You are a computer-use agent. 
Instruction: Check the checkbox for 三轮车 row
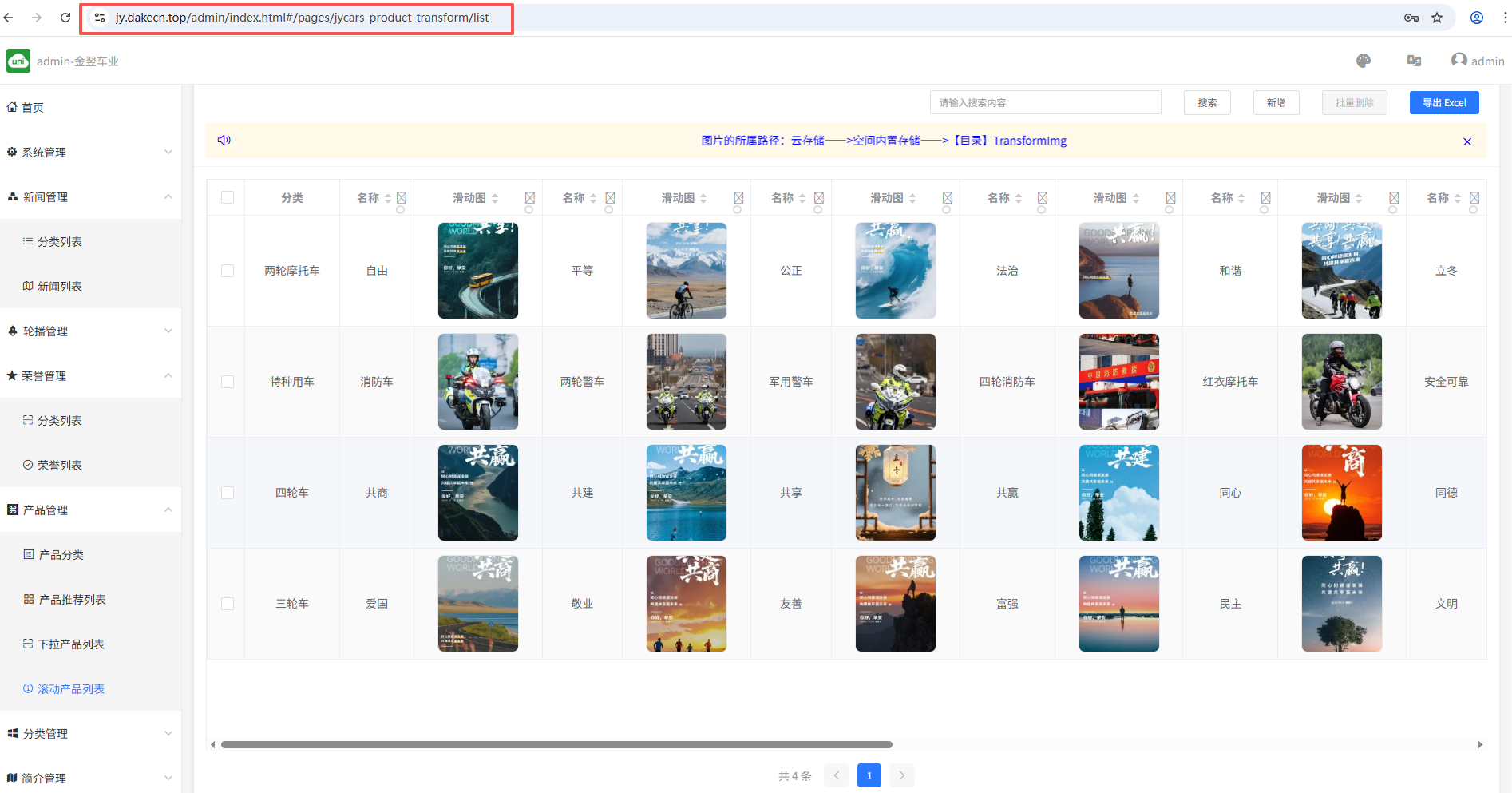(x=227, y=604)
